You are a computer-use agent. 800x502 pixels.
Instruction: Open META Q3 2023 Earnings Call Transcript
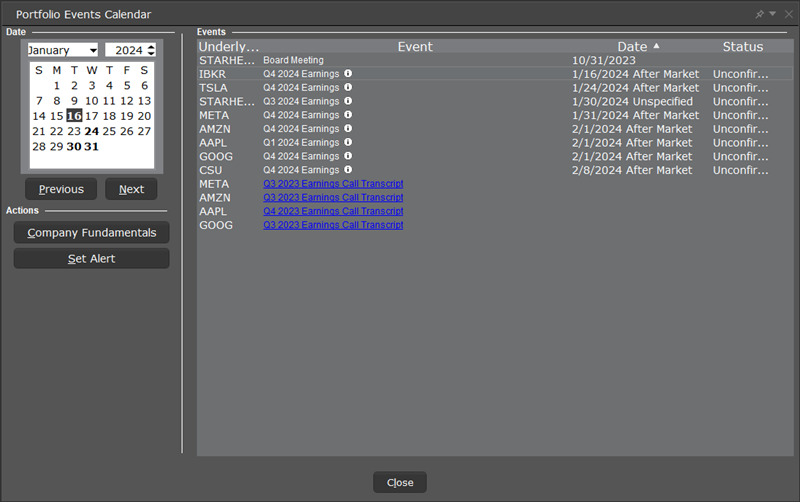(333, 184)
